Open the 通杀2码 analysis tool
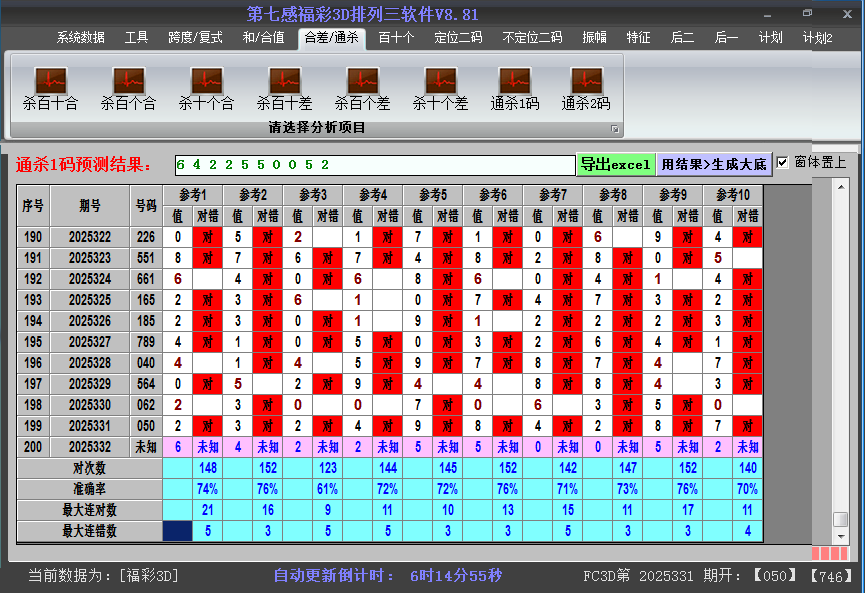The image size is (865, 593). tap(585, 87)
